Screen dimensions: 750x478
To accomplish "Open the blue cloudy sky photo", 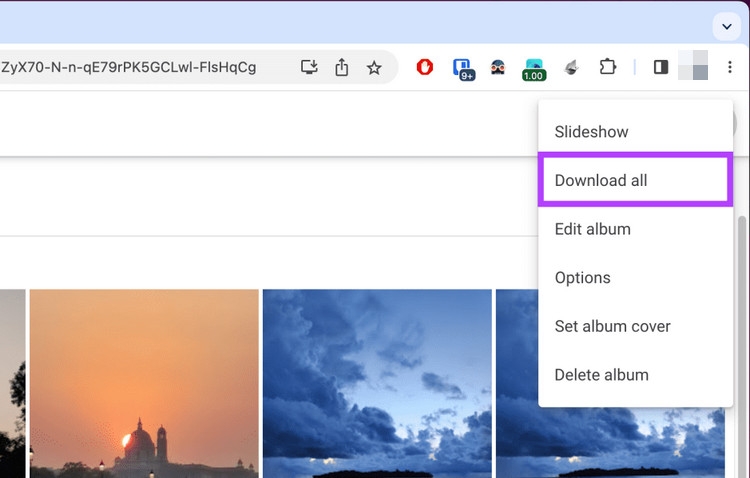I will [x=377, y=383].
